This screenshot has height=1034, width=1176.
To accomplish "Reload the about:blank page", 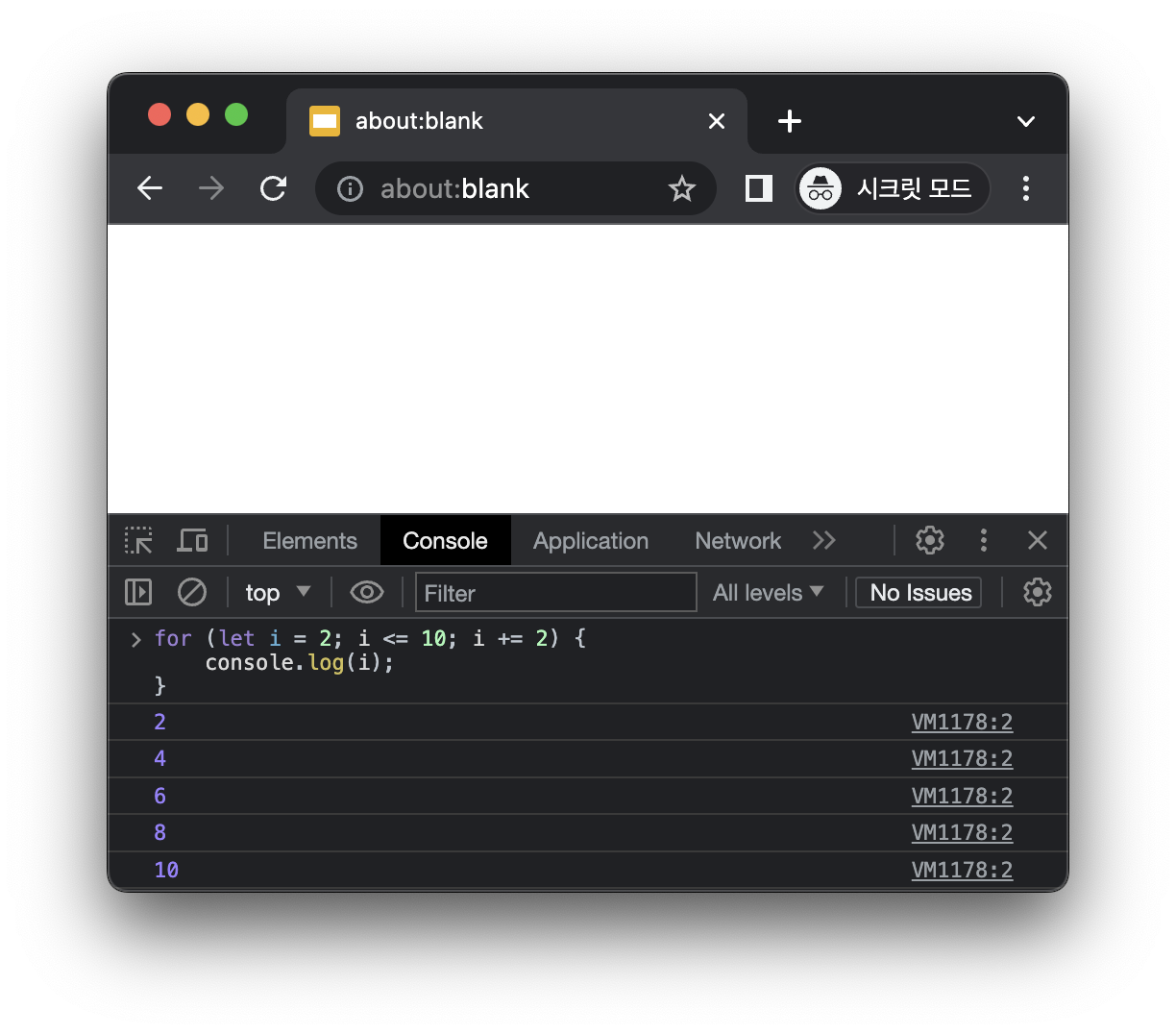I will 274,188.
